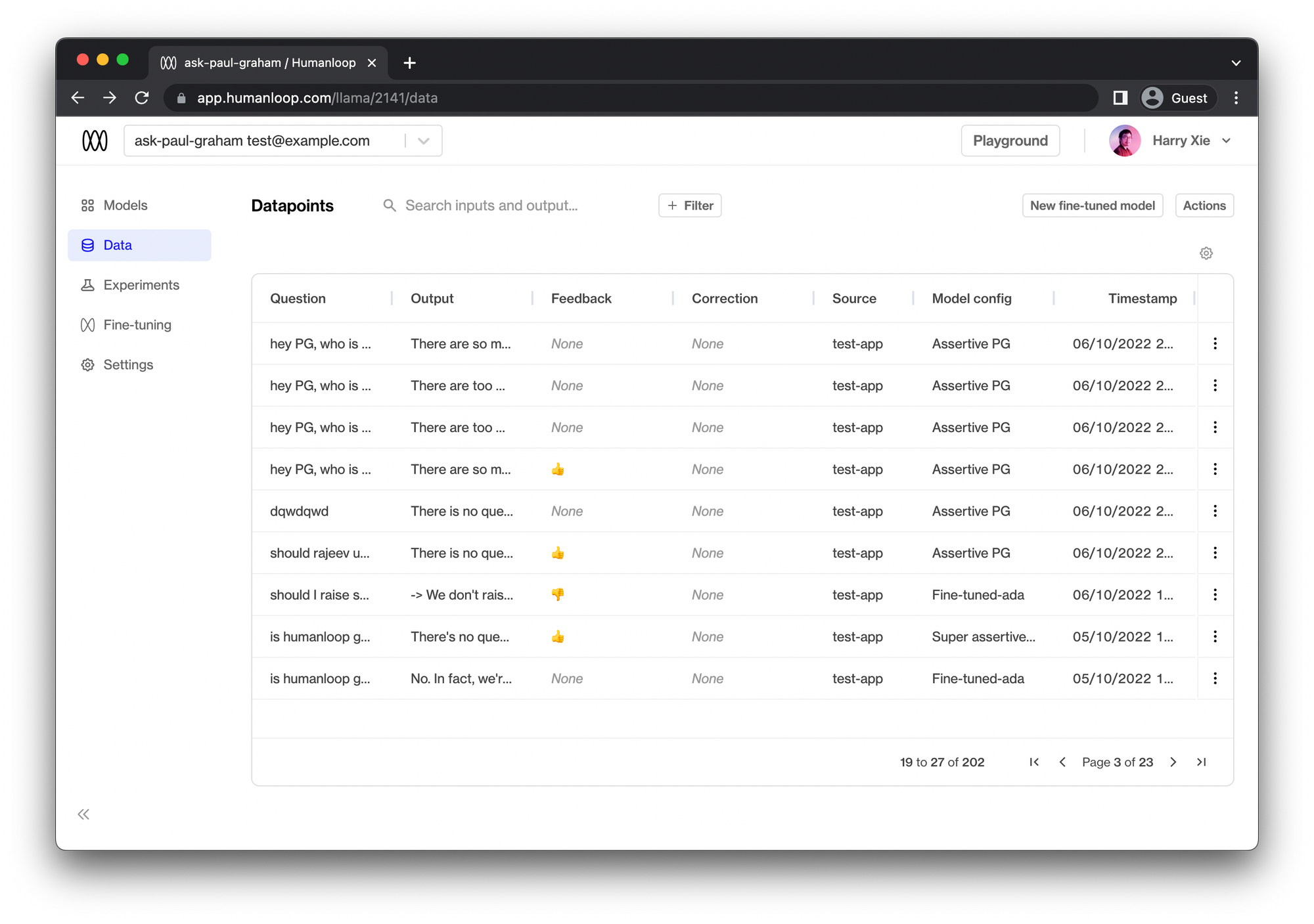Click Harry Xie's avatar picture
1314x924 pixels.
(1125, 141)
